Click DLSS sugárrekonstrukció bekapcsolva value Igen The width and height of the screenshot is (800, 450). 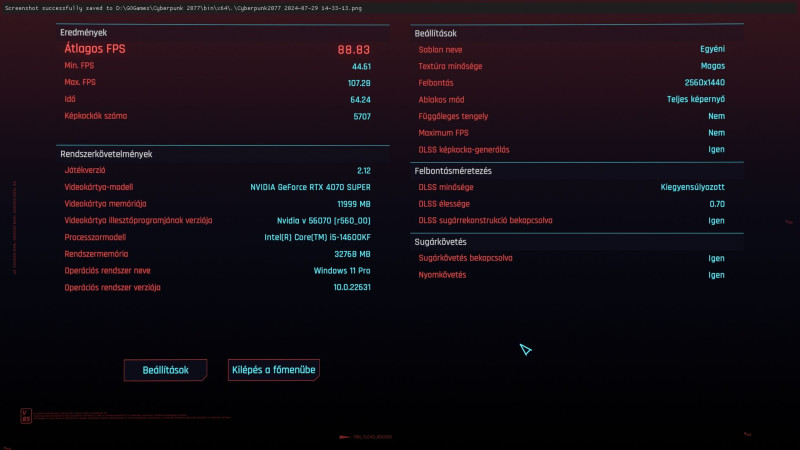716,221
